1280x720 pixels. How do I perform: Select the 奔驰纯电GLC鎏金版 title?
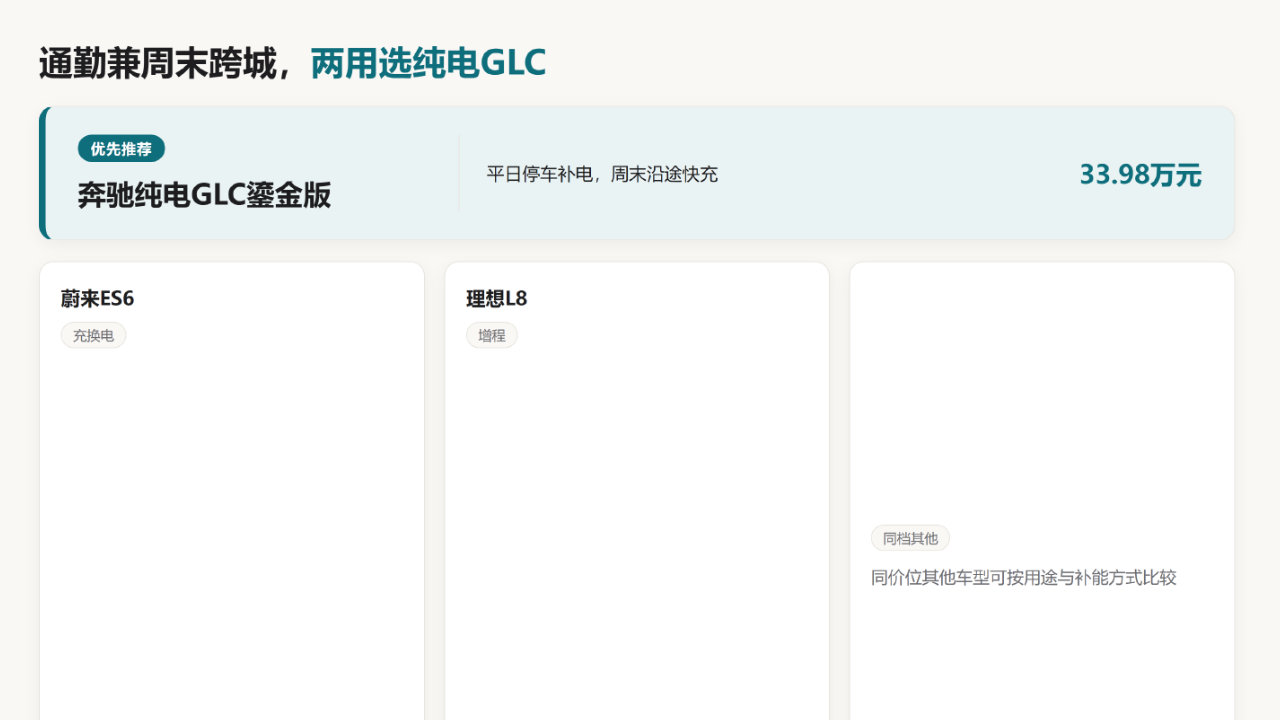pos(204,195)
